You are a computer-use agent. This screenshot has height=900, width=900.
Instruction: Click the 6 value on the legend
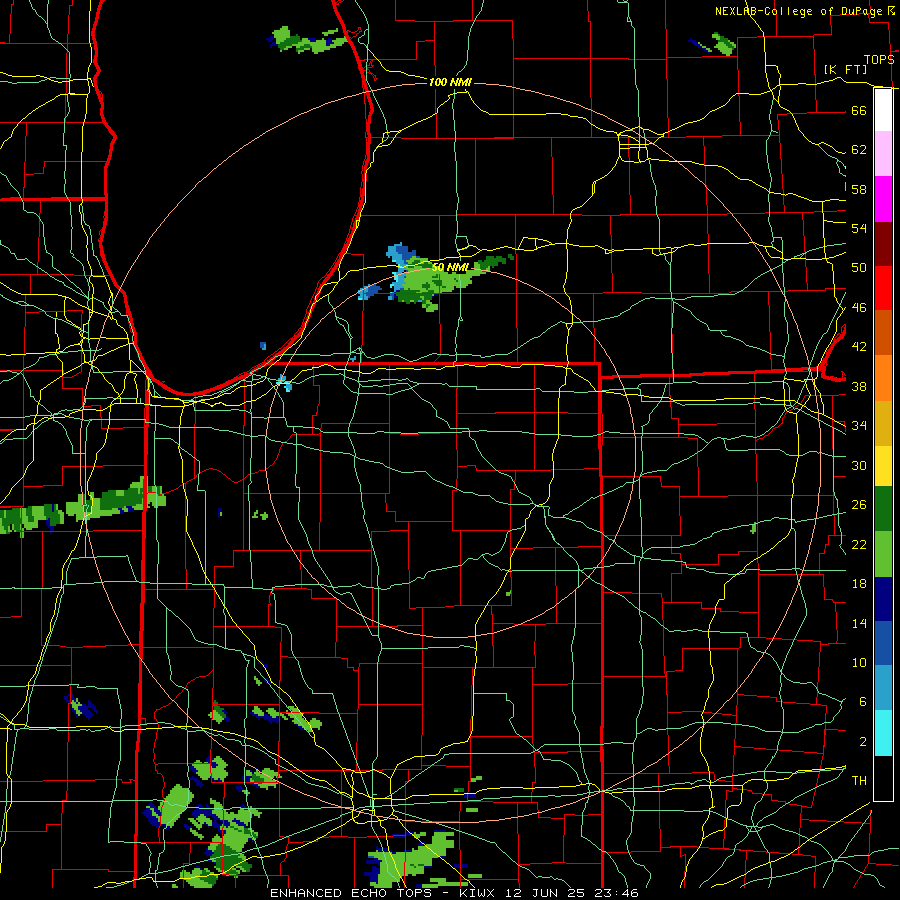tap(862, 701)
